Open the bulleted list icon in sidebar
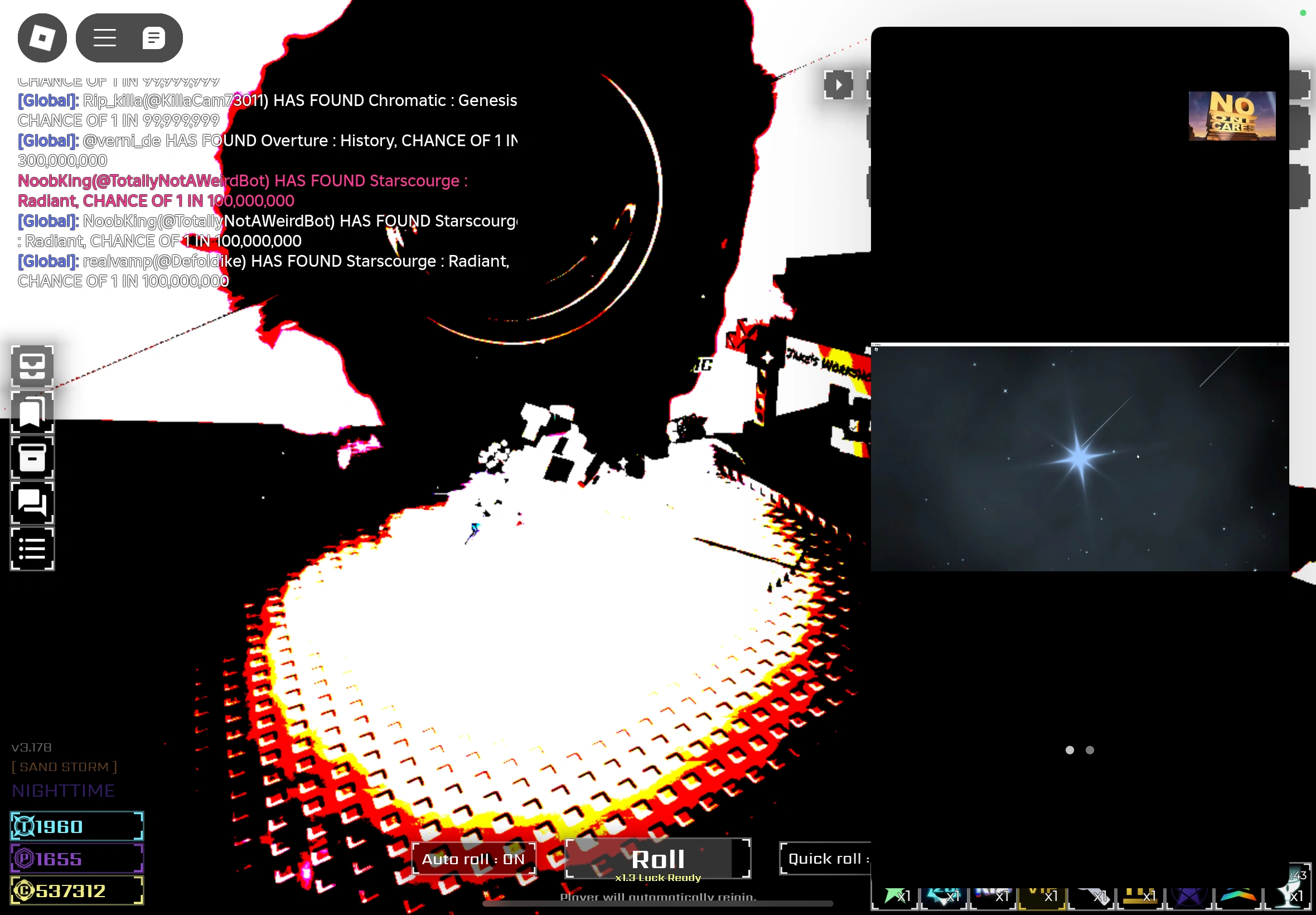This screenshot has height=915, width=1316. [x=32, y=548]
